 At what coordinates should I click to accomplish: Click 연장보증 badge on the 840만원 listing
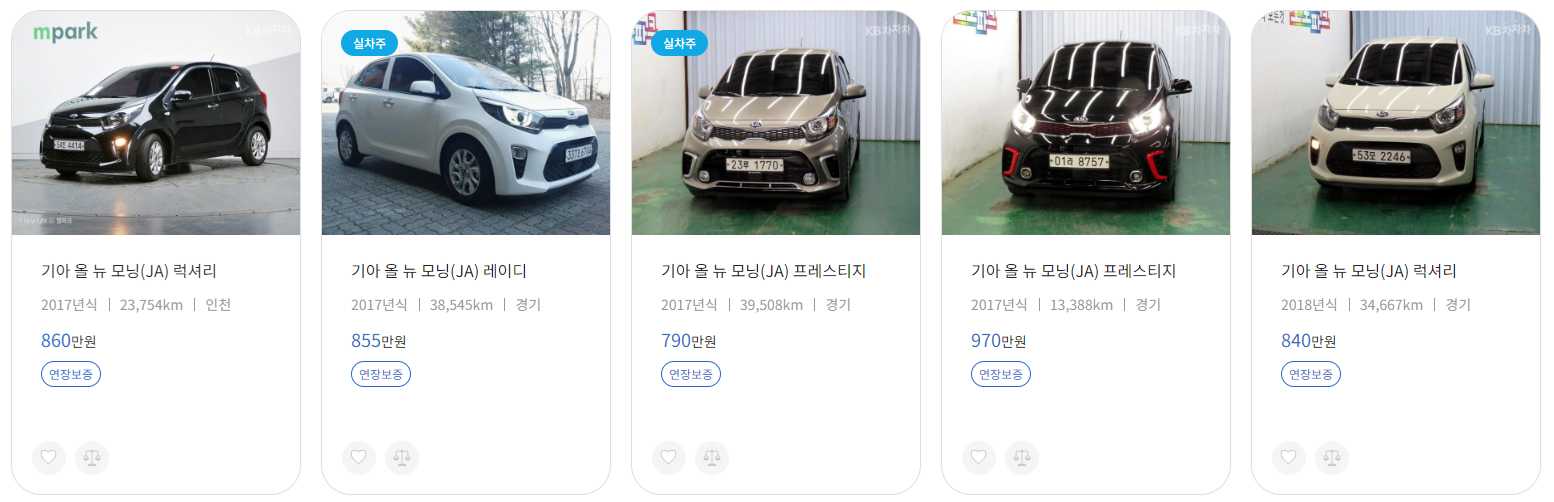click(1311, 374)
